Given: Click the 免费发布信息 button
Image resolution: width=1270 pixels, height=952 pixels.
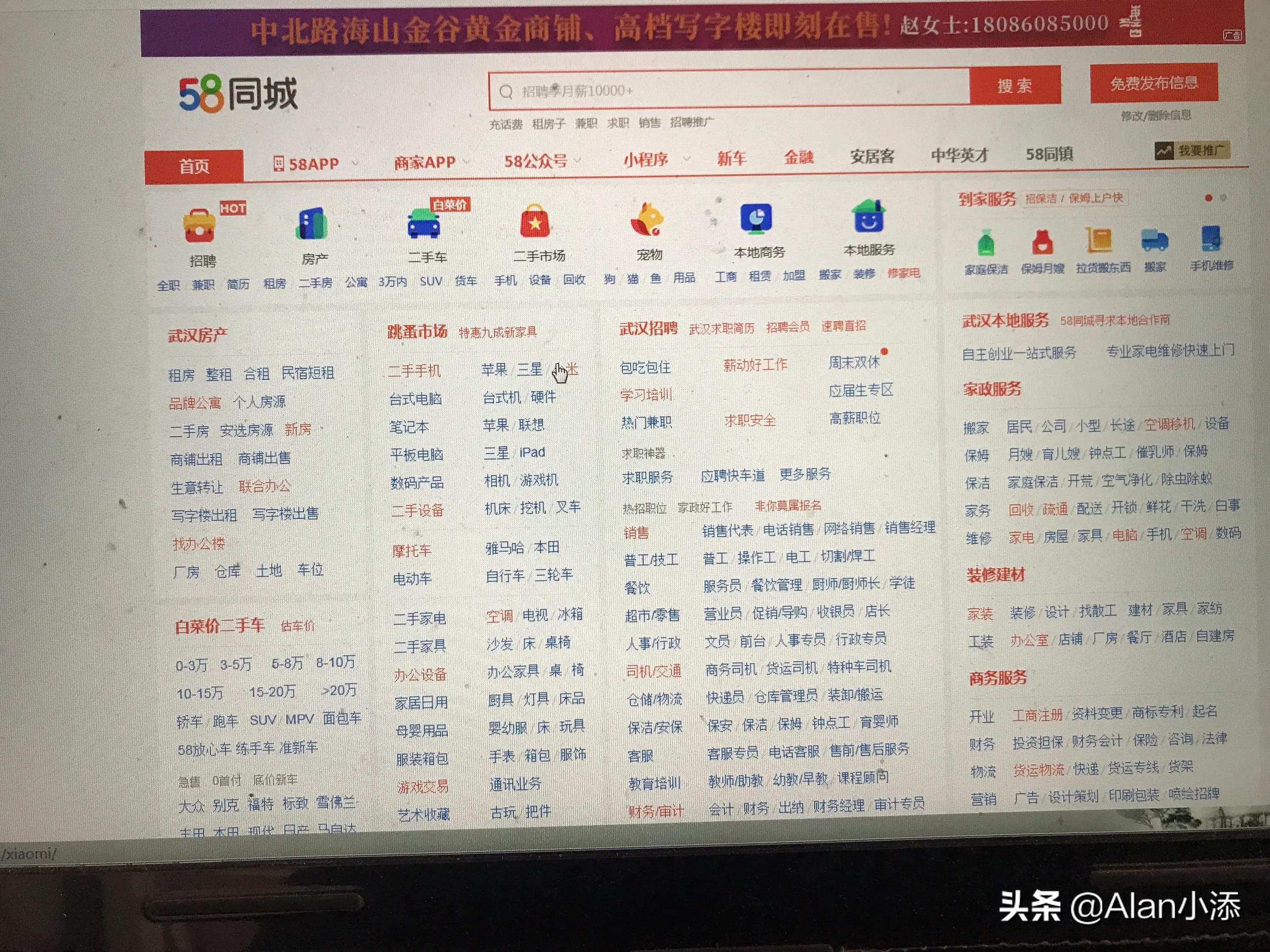Looking at the screenshot, I should pyautogui.click(x=1154, y=83).
